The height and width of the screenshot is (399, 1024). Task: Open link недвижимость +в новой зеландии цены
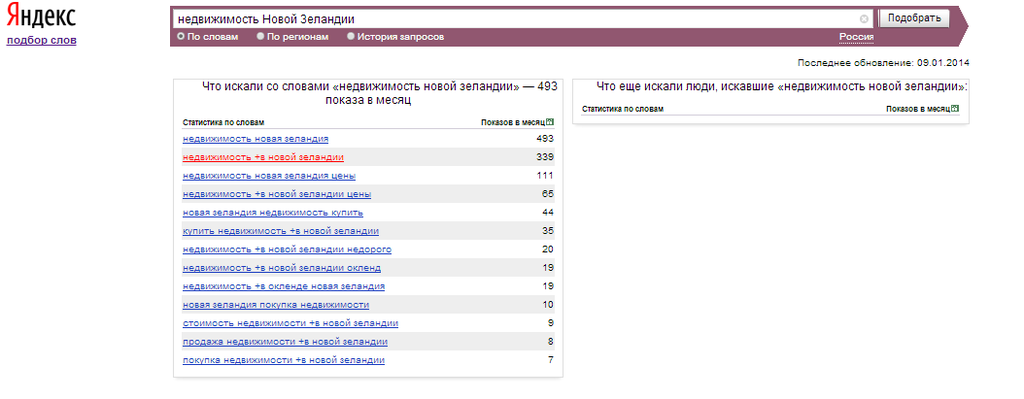(277, 195)
